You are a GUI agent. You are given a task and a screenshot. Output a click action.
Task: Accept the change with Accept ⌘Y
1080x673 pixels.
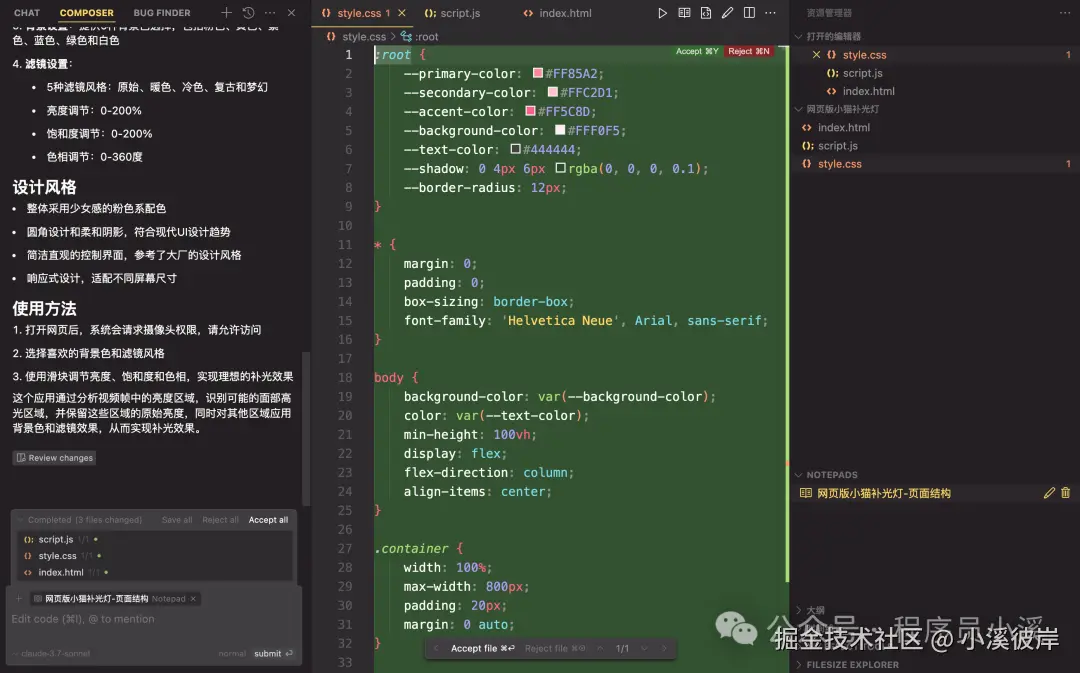(697, 51)
